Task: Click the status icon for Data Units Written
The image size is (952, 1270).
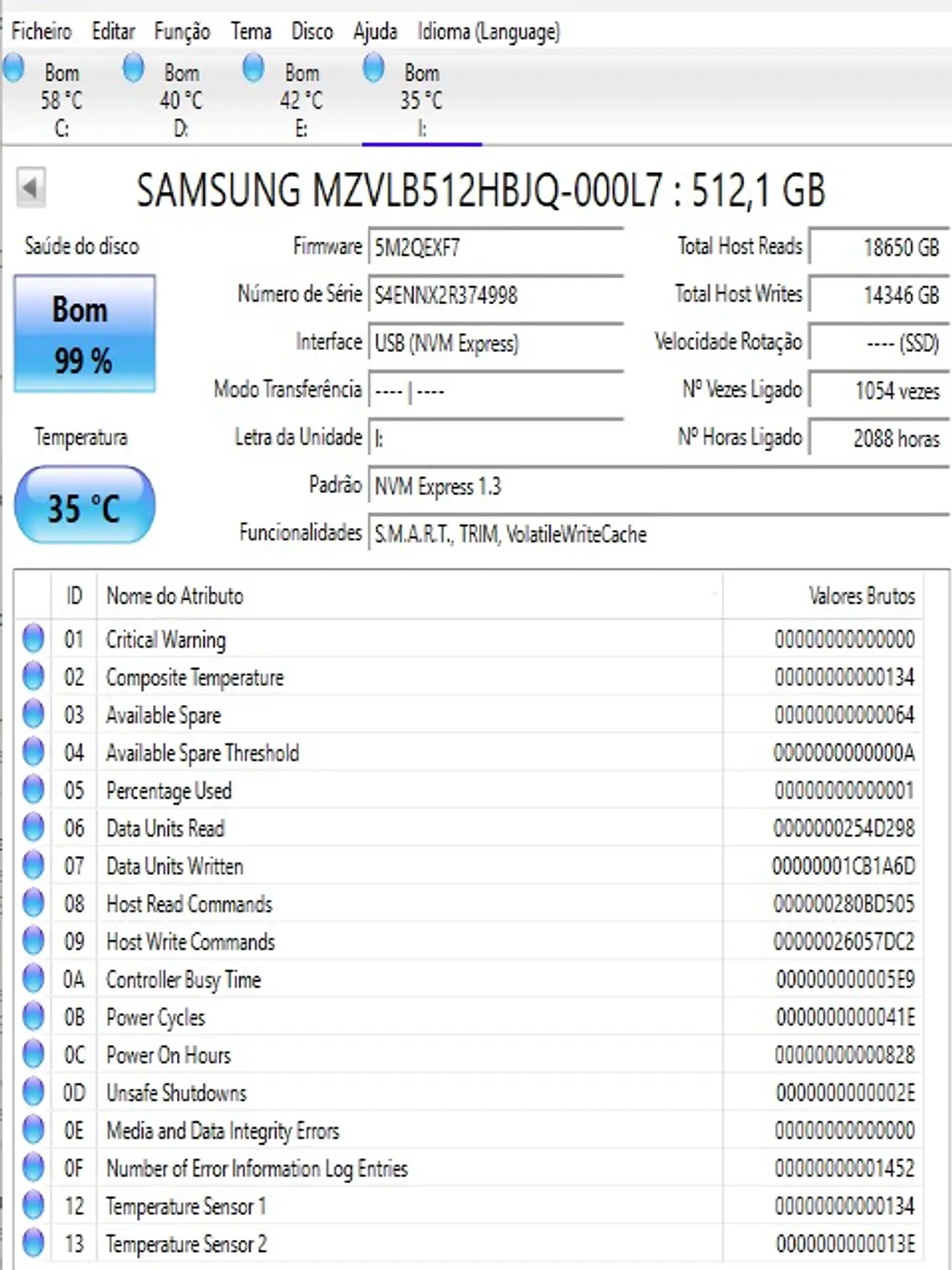Action: (x=33, y=866)
